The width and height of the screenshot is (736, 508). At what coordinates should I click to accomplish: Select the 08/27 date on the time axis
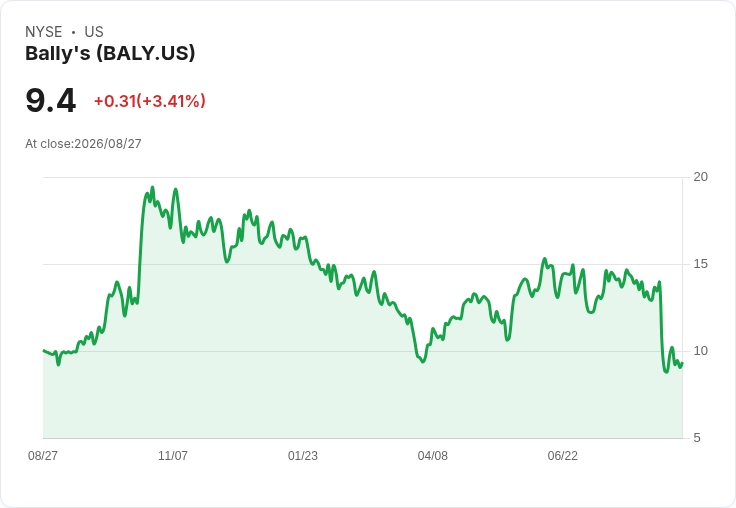pos(43,456)
